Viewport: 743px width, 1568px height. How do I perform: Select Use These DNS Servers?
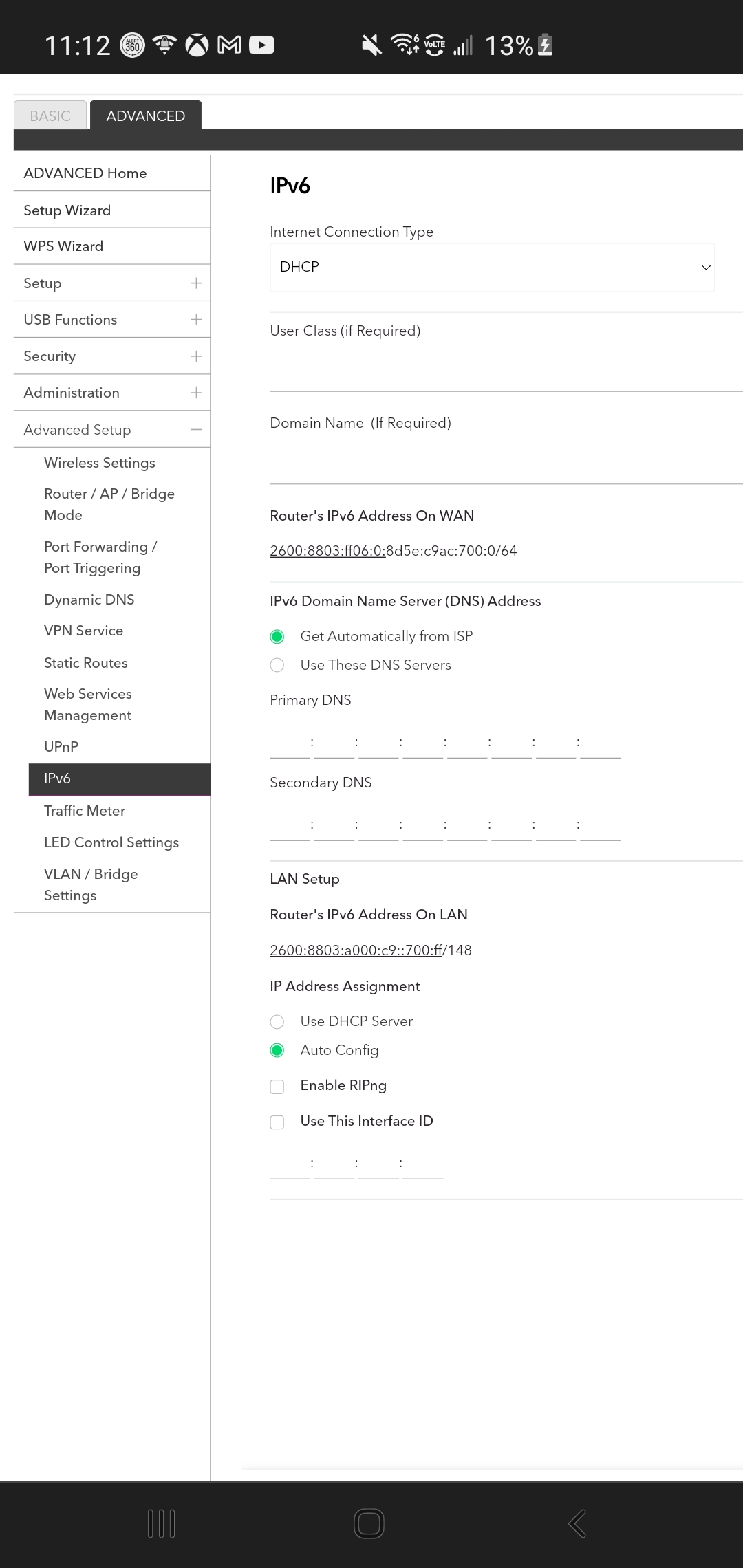click(x=277, y=665)
